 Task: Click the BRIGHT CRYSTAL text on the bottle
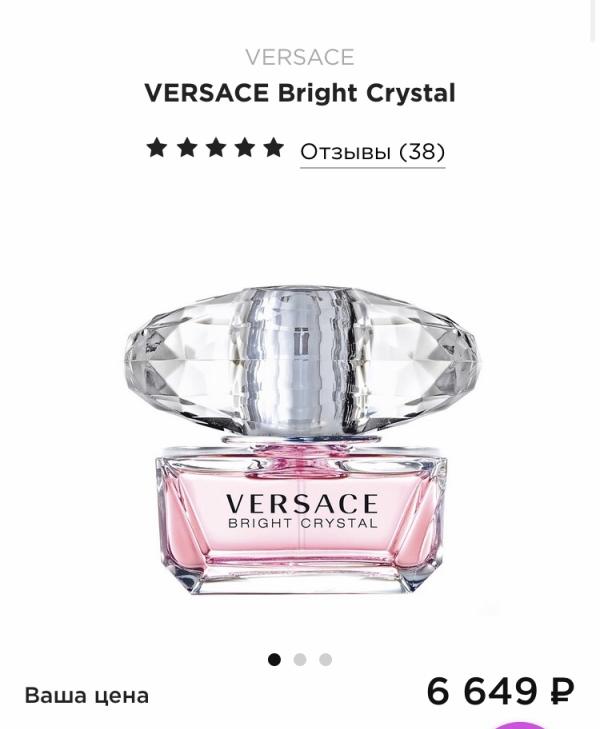[x=303, y=523]
